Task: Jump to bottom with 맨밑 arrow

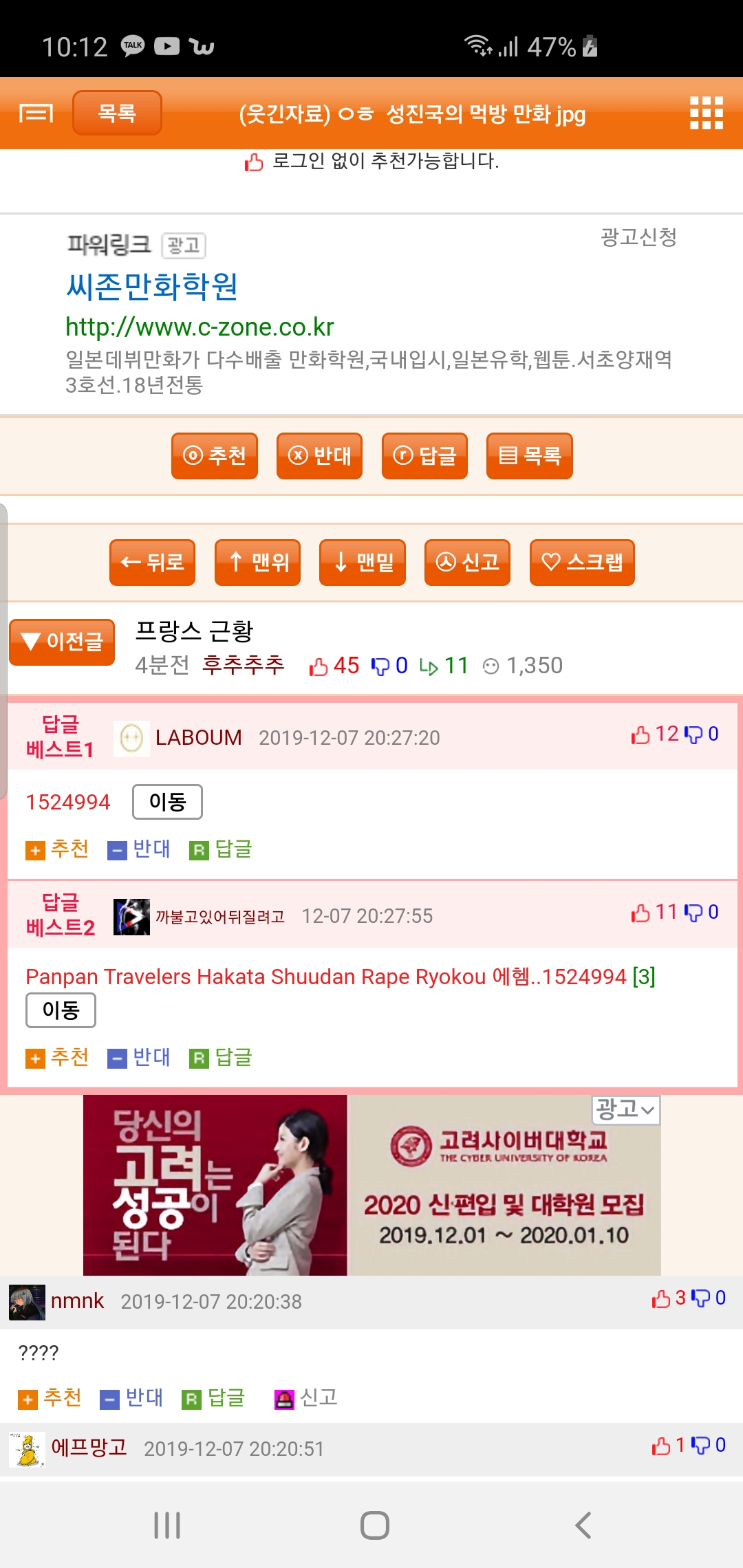Action: 363,563
